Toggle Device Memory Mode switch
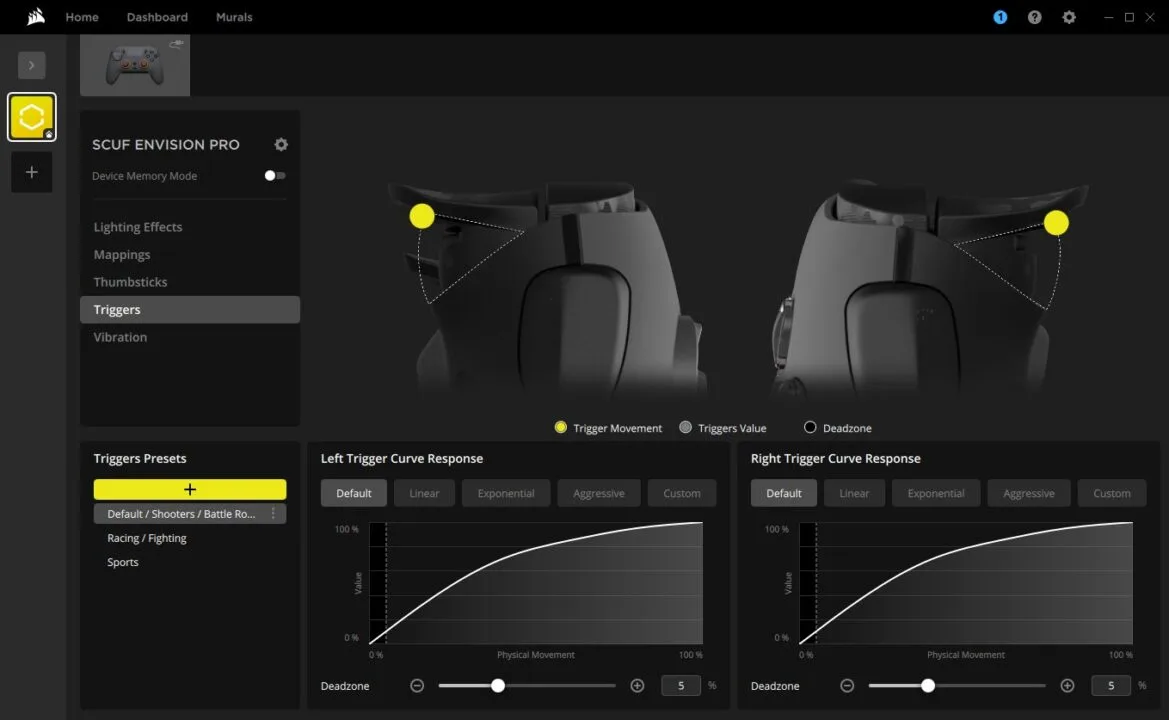The width and height of the screenshot is (1169, 720). pos(274,176)
